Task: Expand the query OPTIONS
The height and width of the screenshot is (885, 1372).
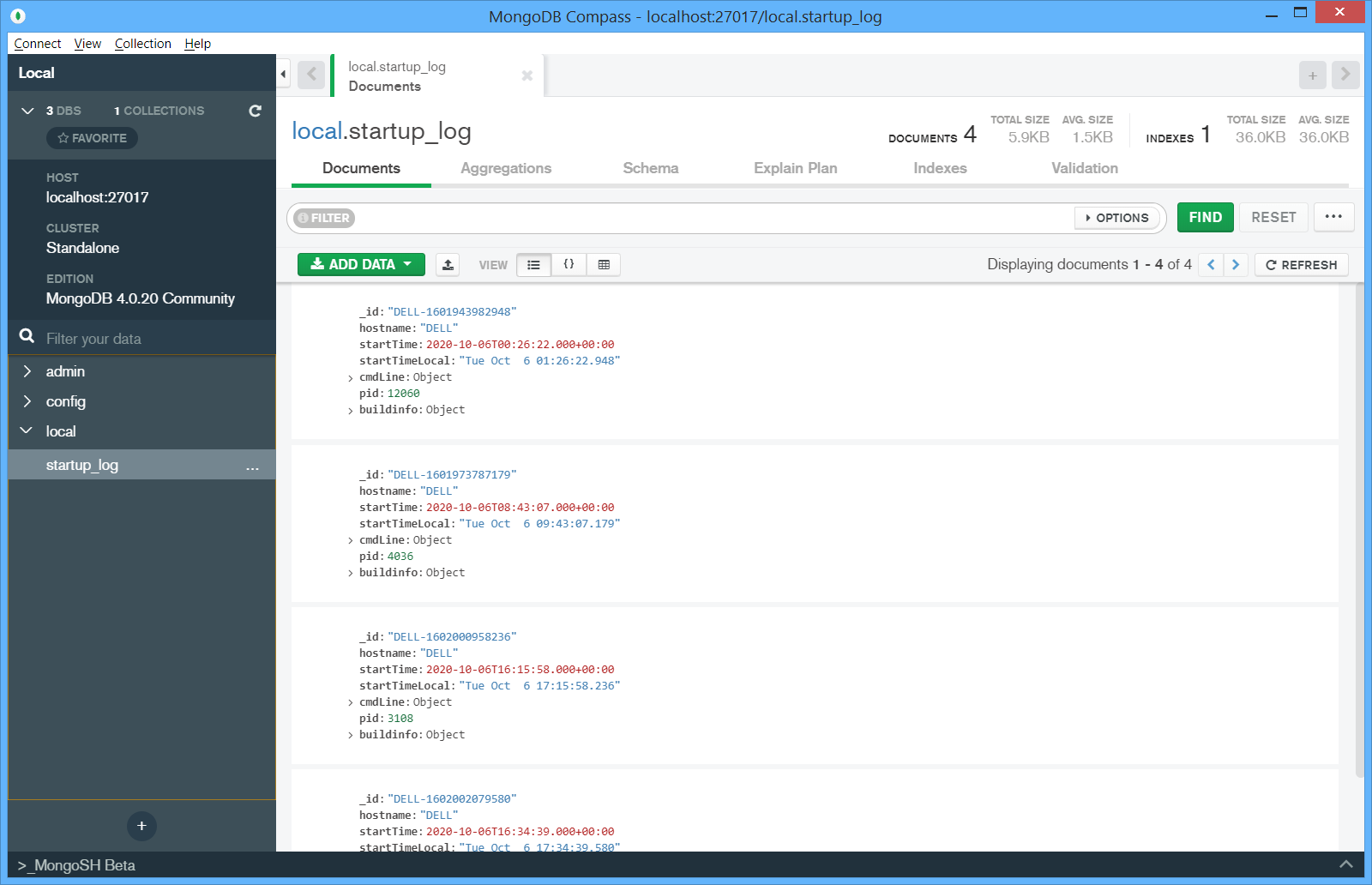Action: tap(1117, 218)
